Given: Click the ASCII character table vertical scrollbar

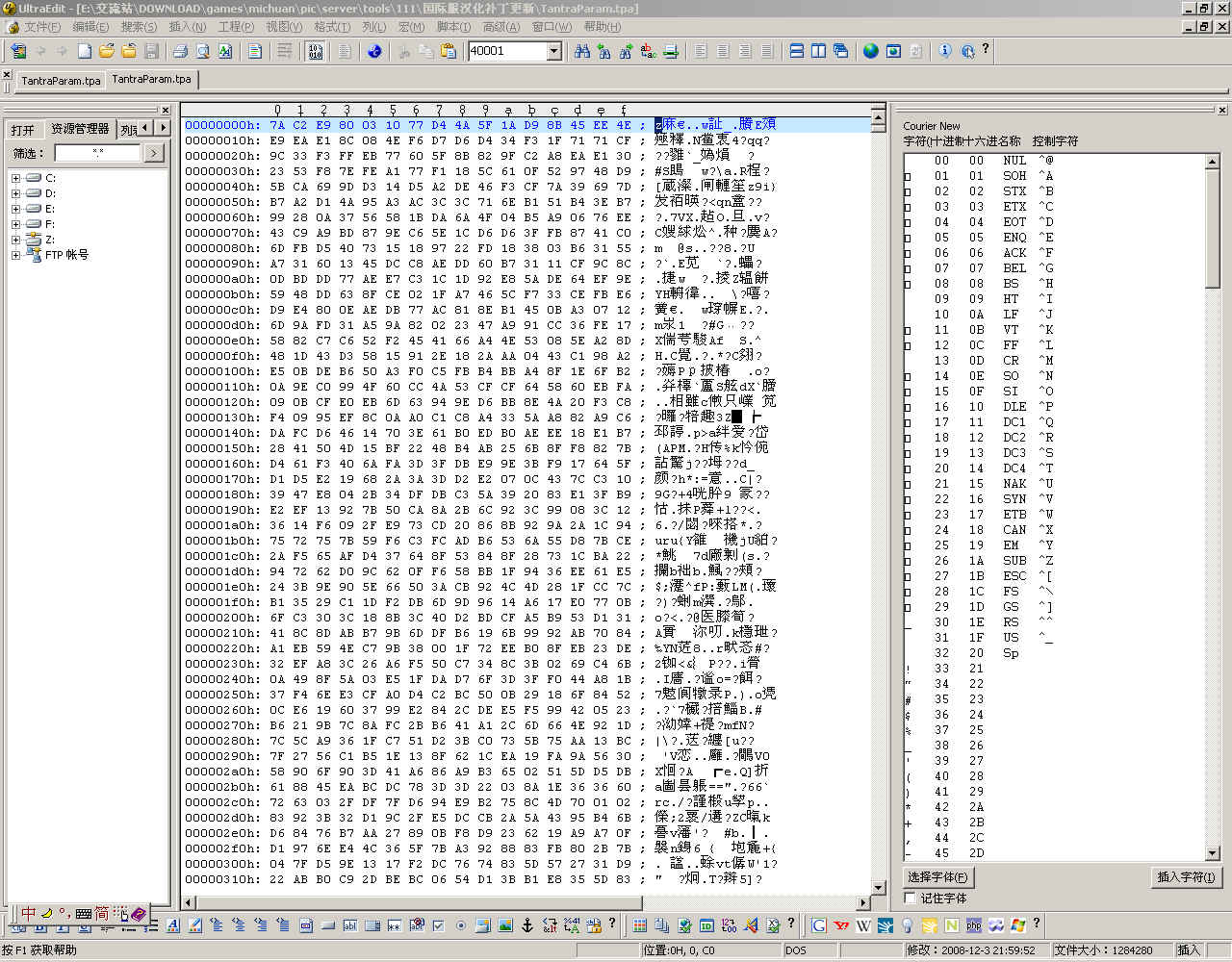Looking at the screenshot, I should click(1213, 506).
